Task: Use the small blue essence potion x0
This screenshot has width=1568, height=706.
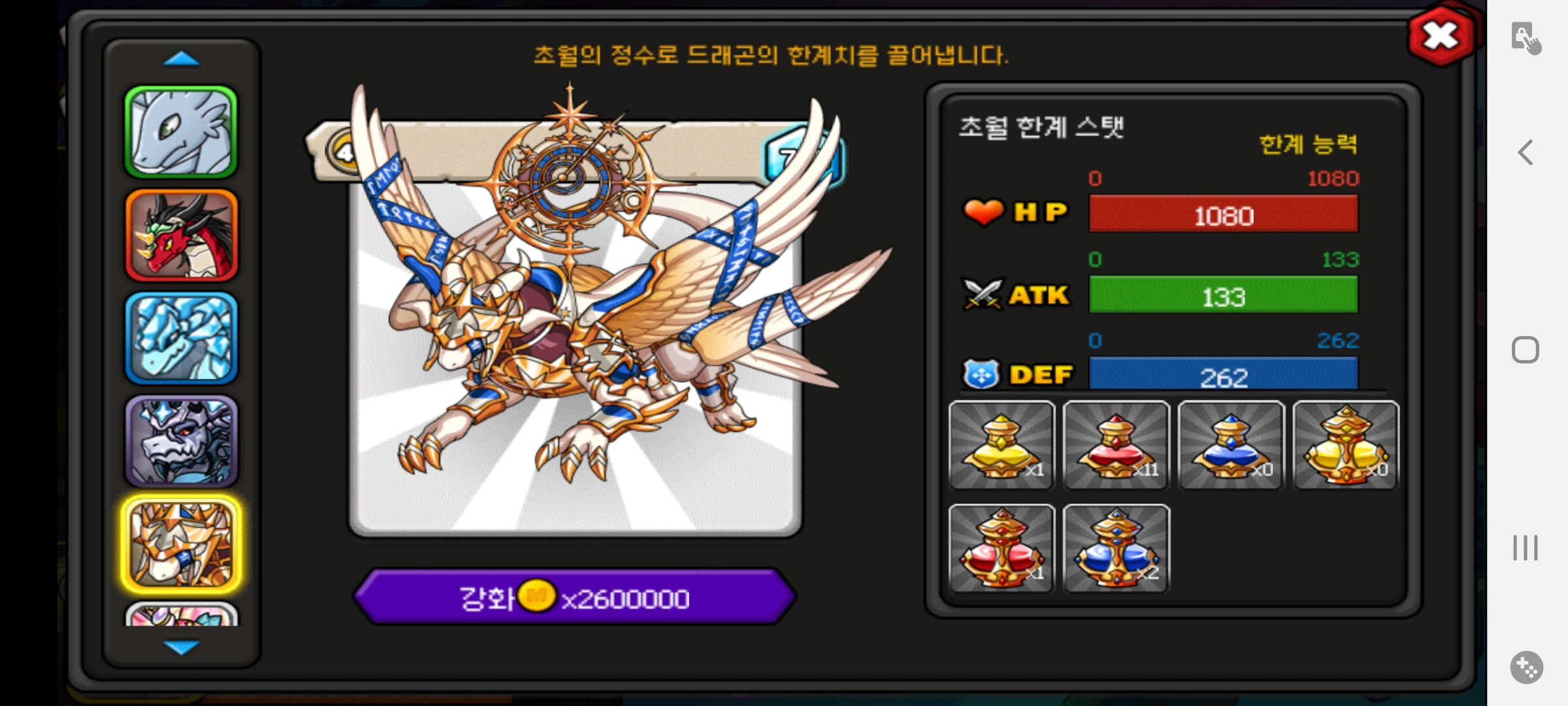Action: [1231, 445]
